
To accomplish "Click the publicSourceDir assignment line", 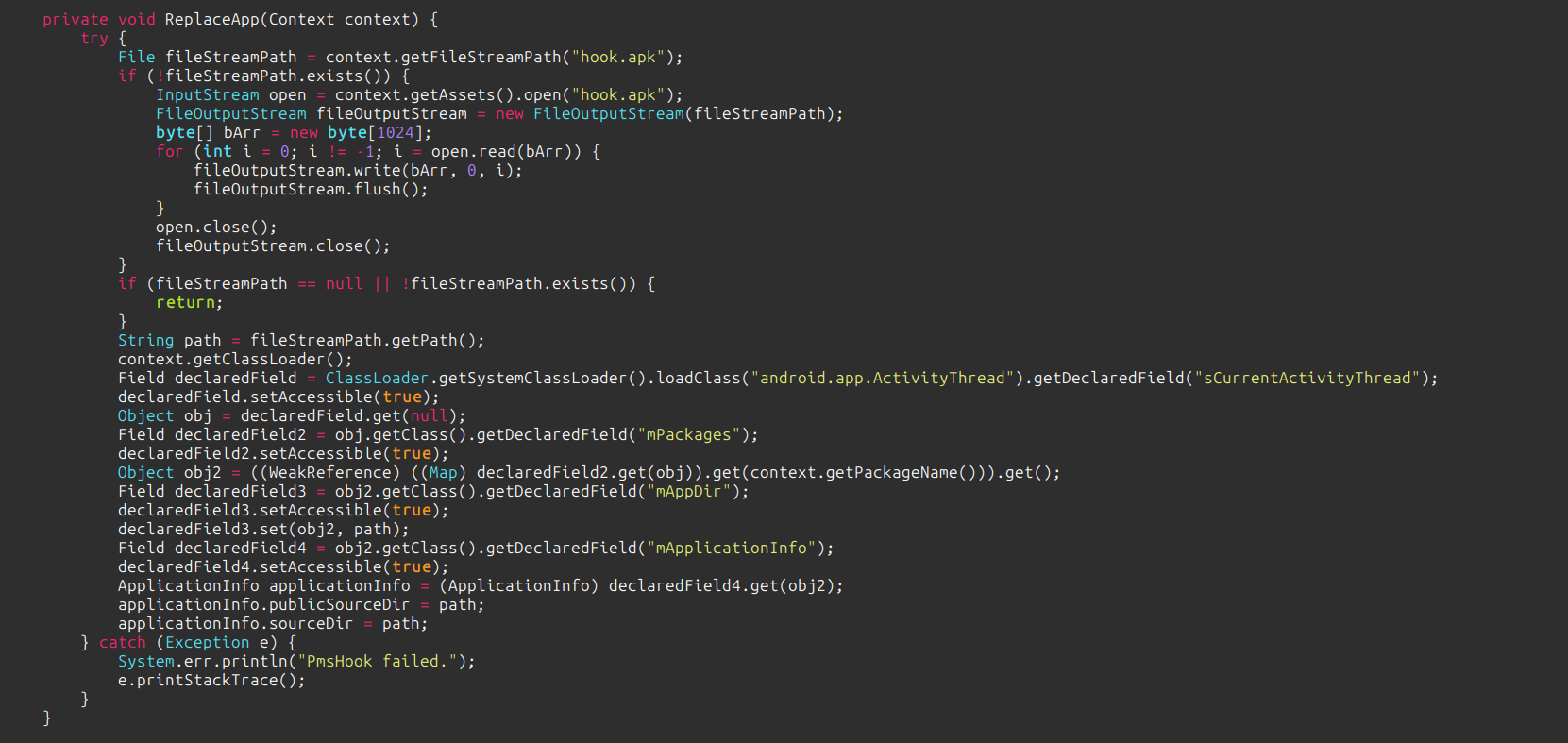I will point(300,604).
